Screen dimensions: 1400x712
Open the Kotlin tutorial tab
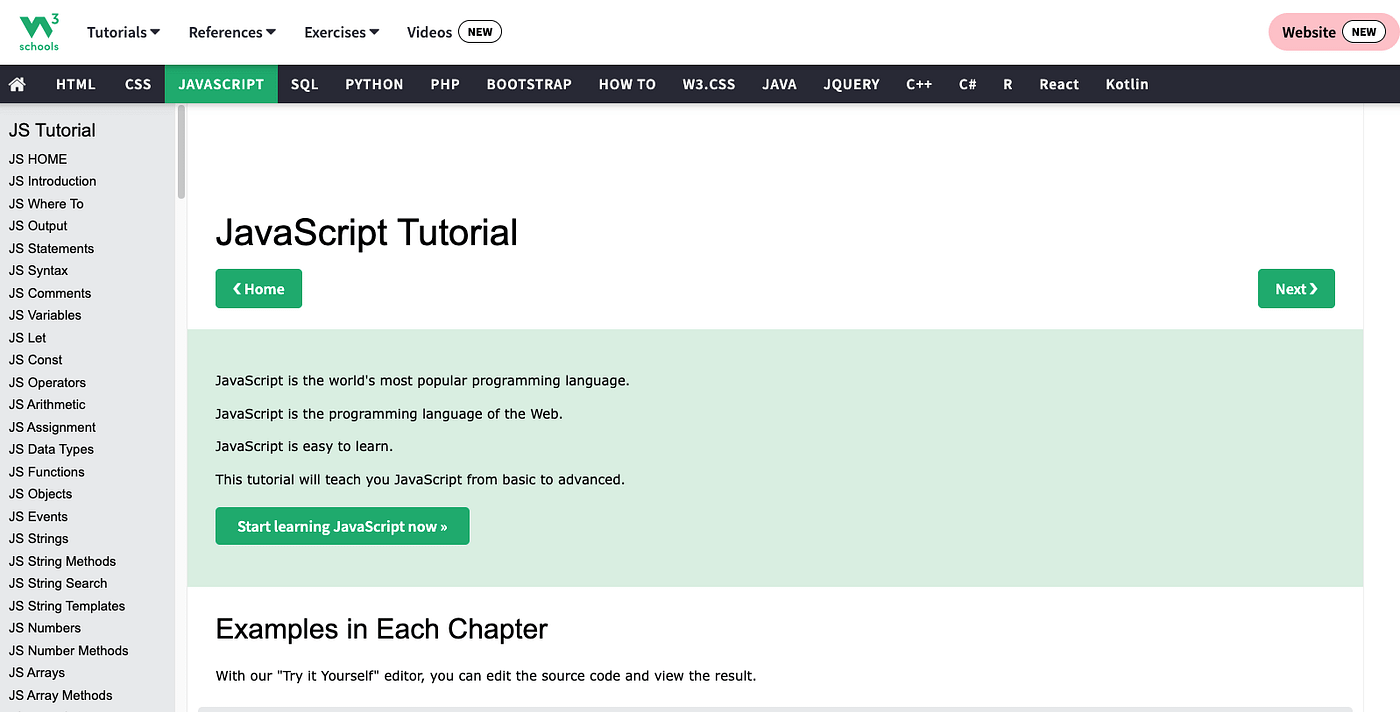point(1127,84)
